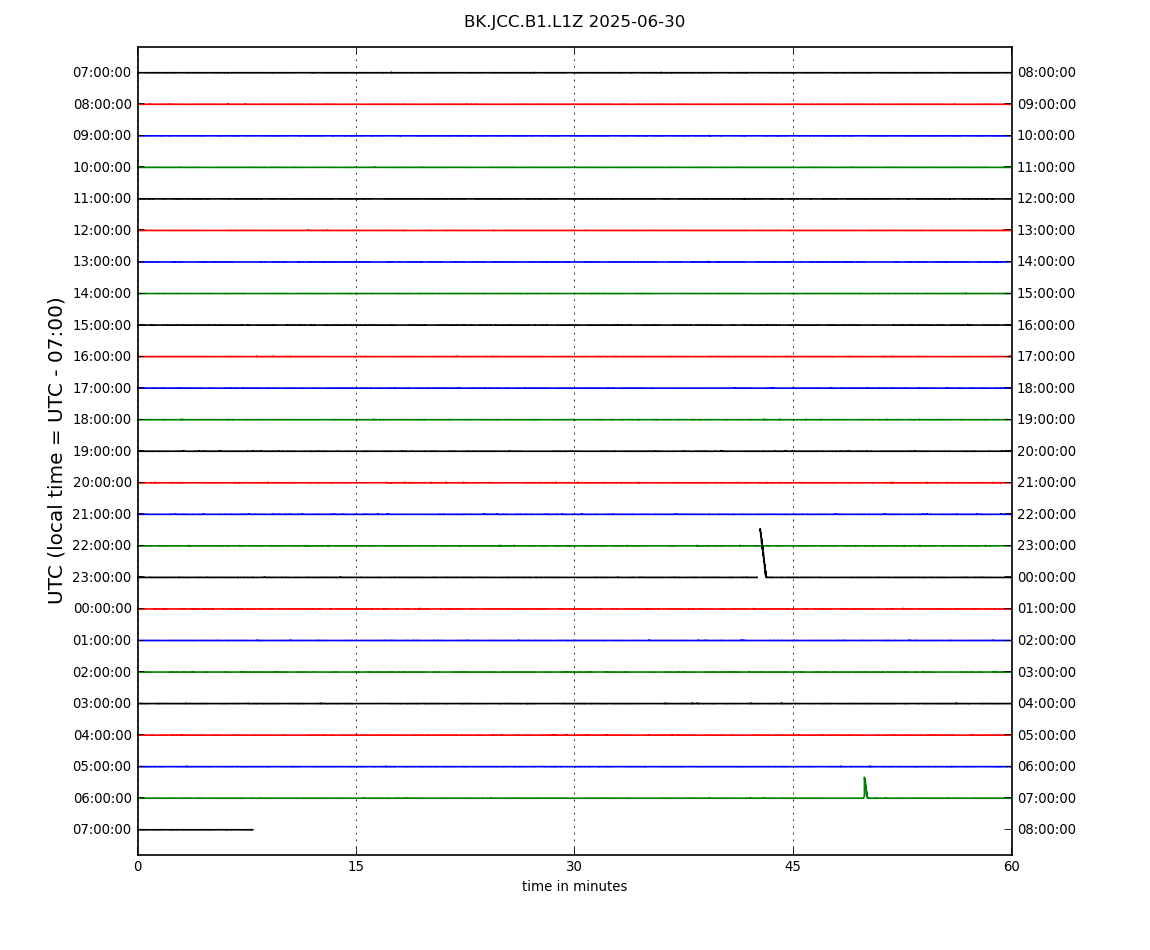Viewport: 1150px width, 950px height.
Task: Click the left-axis label 15:00:00
Action: pyautogui.click(x=103, y=325)
